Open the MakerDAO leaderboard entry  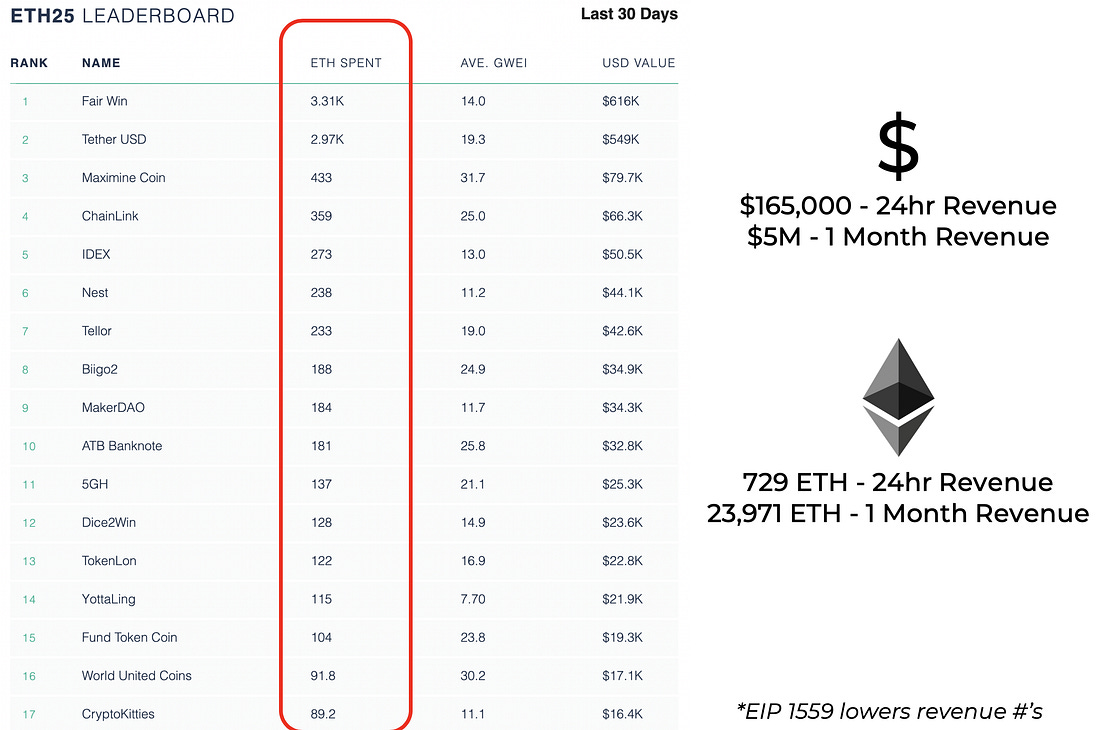[x=113, y=407]
